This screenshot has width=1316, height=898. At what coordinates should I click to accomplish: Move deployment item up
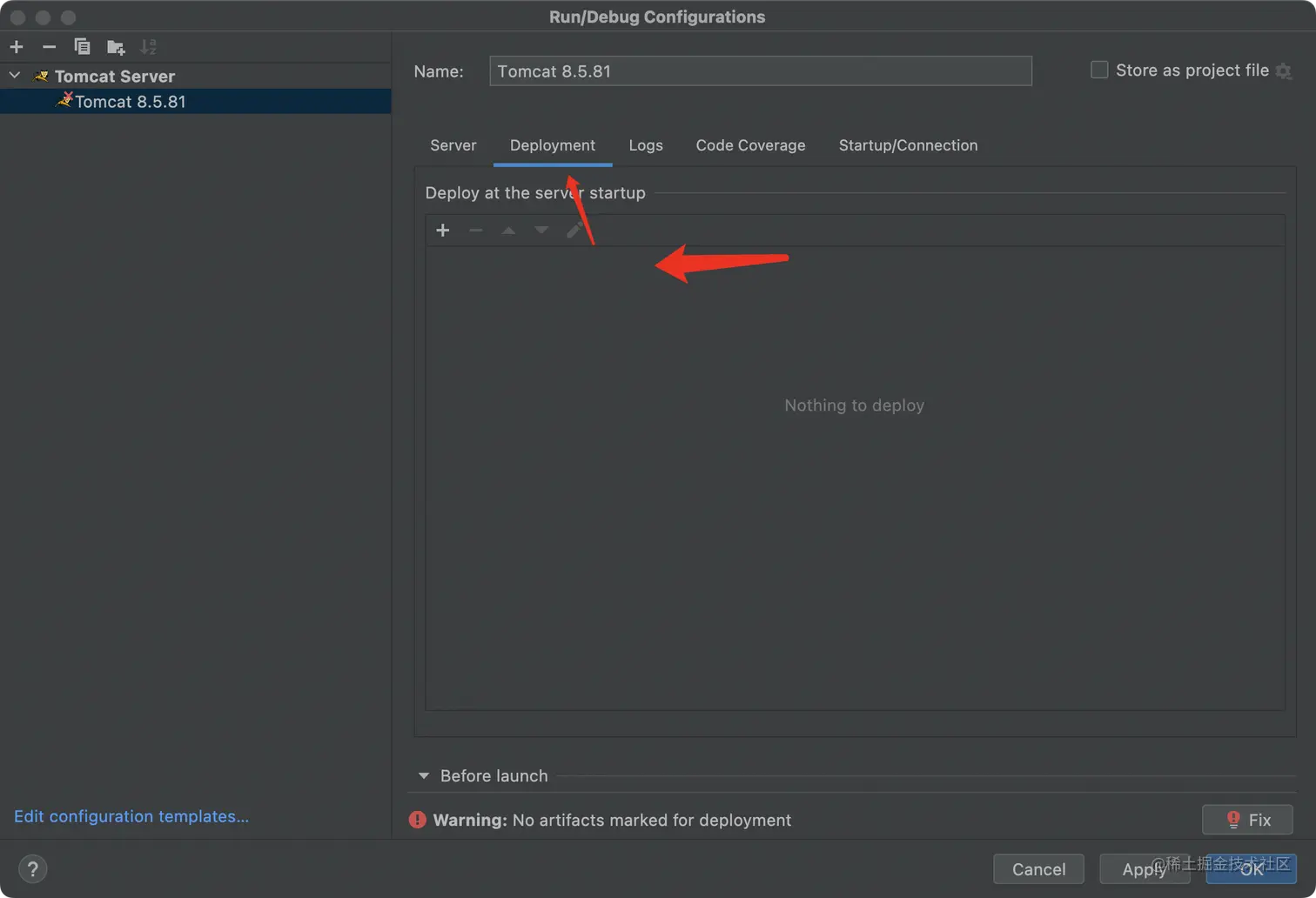click(x=509, y=231)
